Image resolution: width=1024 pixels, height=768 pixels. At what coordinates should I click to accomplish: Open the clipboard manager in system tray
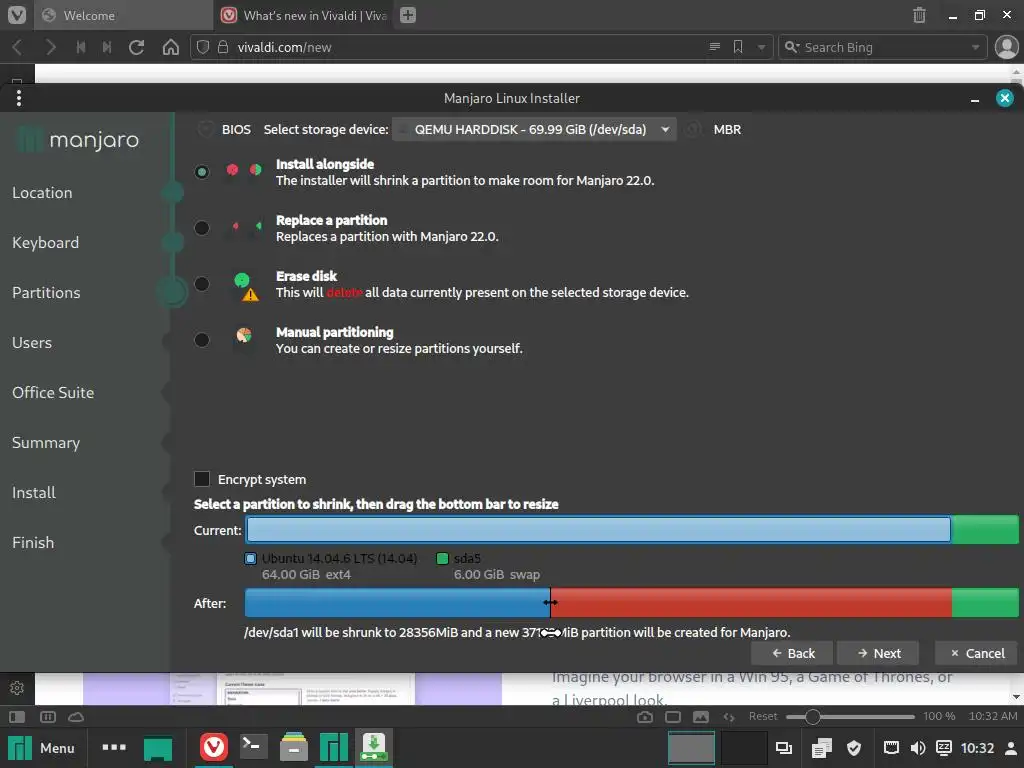(822, 748)
